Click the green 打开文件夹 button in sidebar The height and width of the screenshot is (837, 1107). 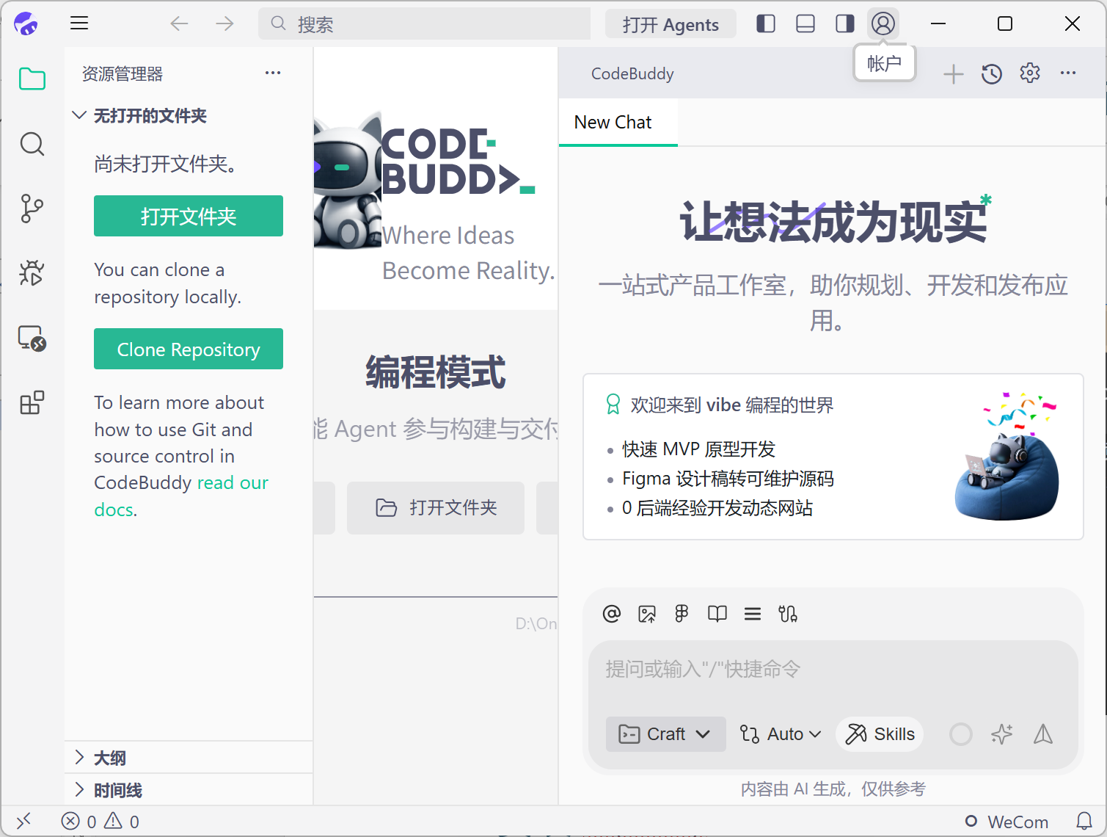[x=189, y=216]
